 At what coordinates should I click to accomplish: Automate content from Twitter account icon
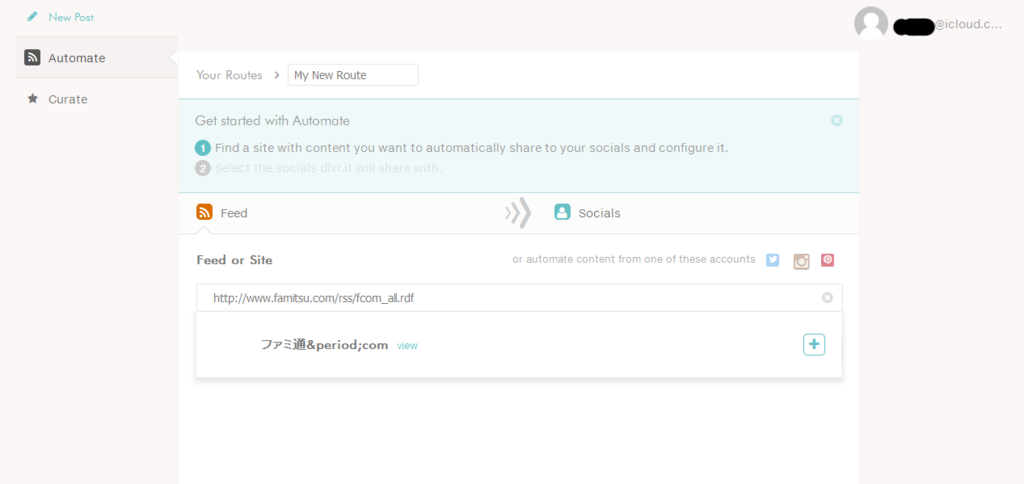coord(773,260)
